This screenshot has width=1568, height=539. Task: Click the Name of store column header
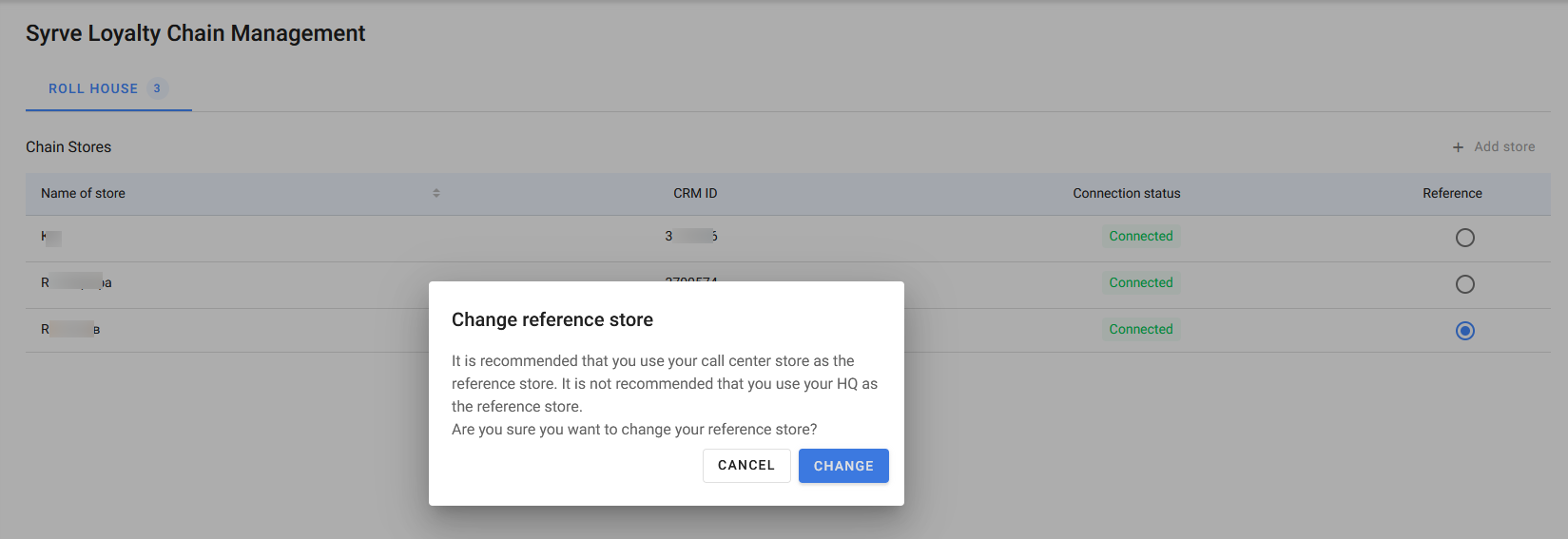pyautogui.click(x=83, y=193)
